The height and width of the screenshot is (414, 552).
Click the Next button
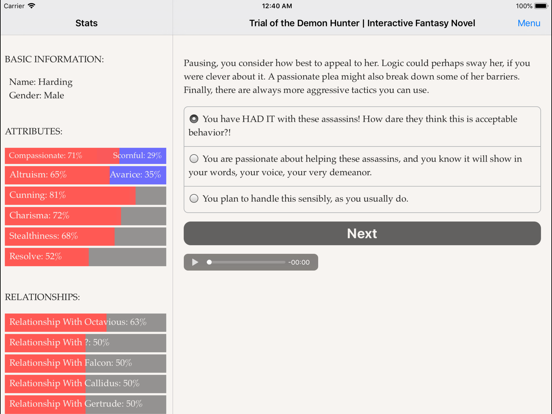362,233
